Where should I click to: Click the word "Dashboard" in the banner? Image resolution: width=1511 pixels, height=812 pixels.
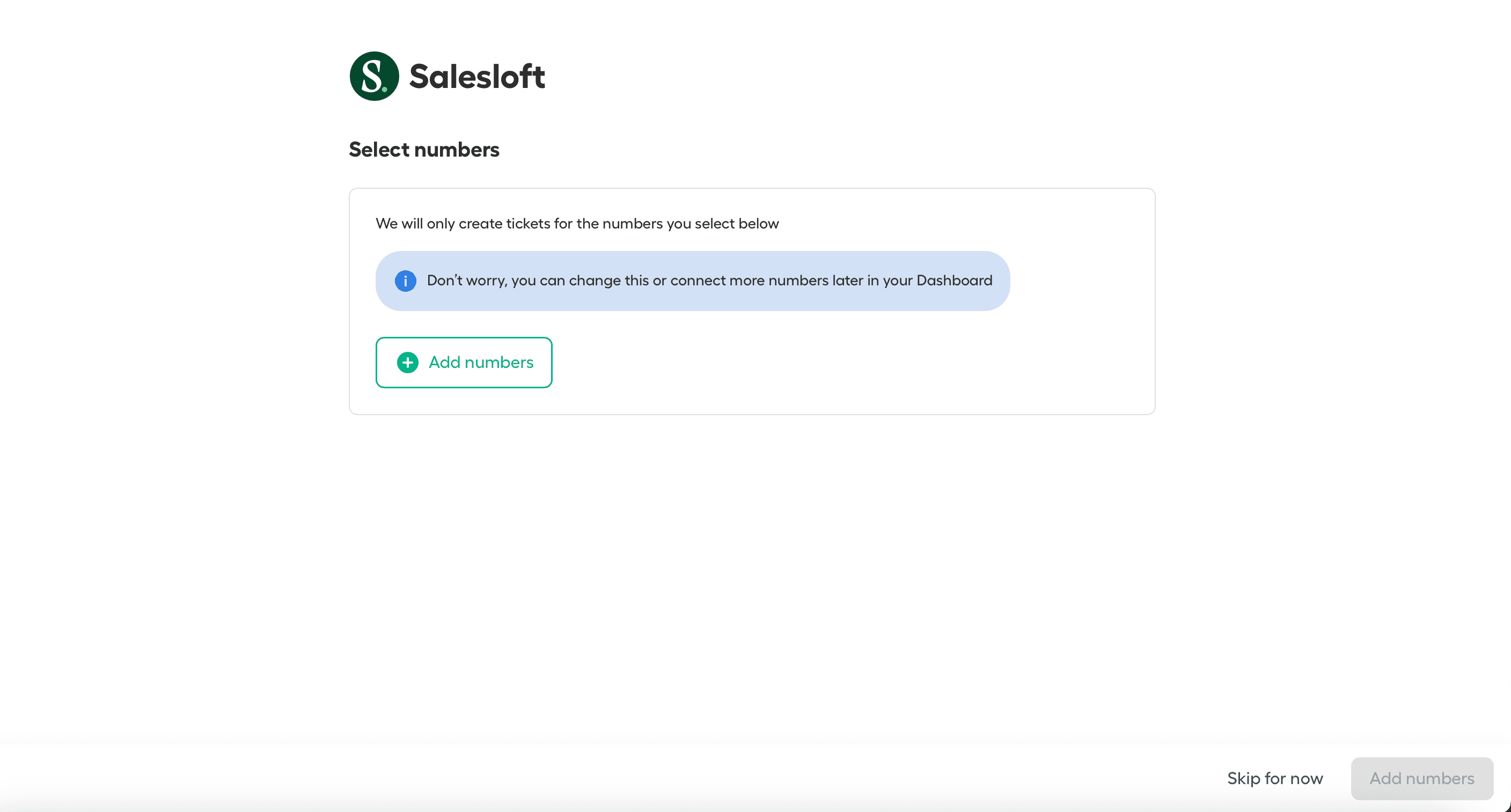953,280
